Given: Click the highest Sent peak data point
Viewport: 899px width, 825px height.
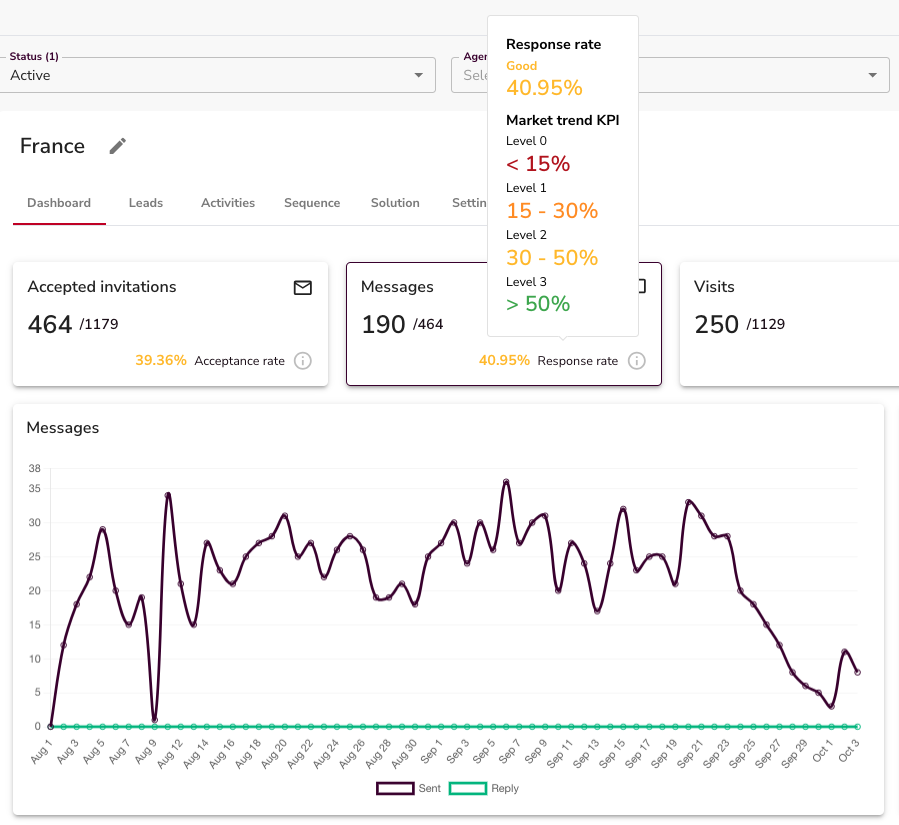Looking at the screenshot, I should coord(506,482).
